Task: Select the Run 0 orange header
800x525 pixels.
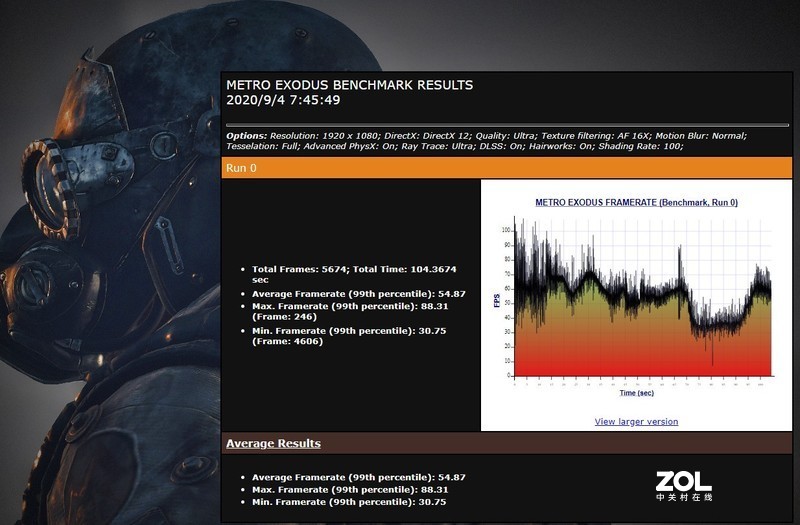Action: point(507,168)
